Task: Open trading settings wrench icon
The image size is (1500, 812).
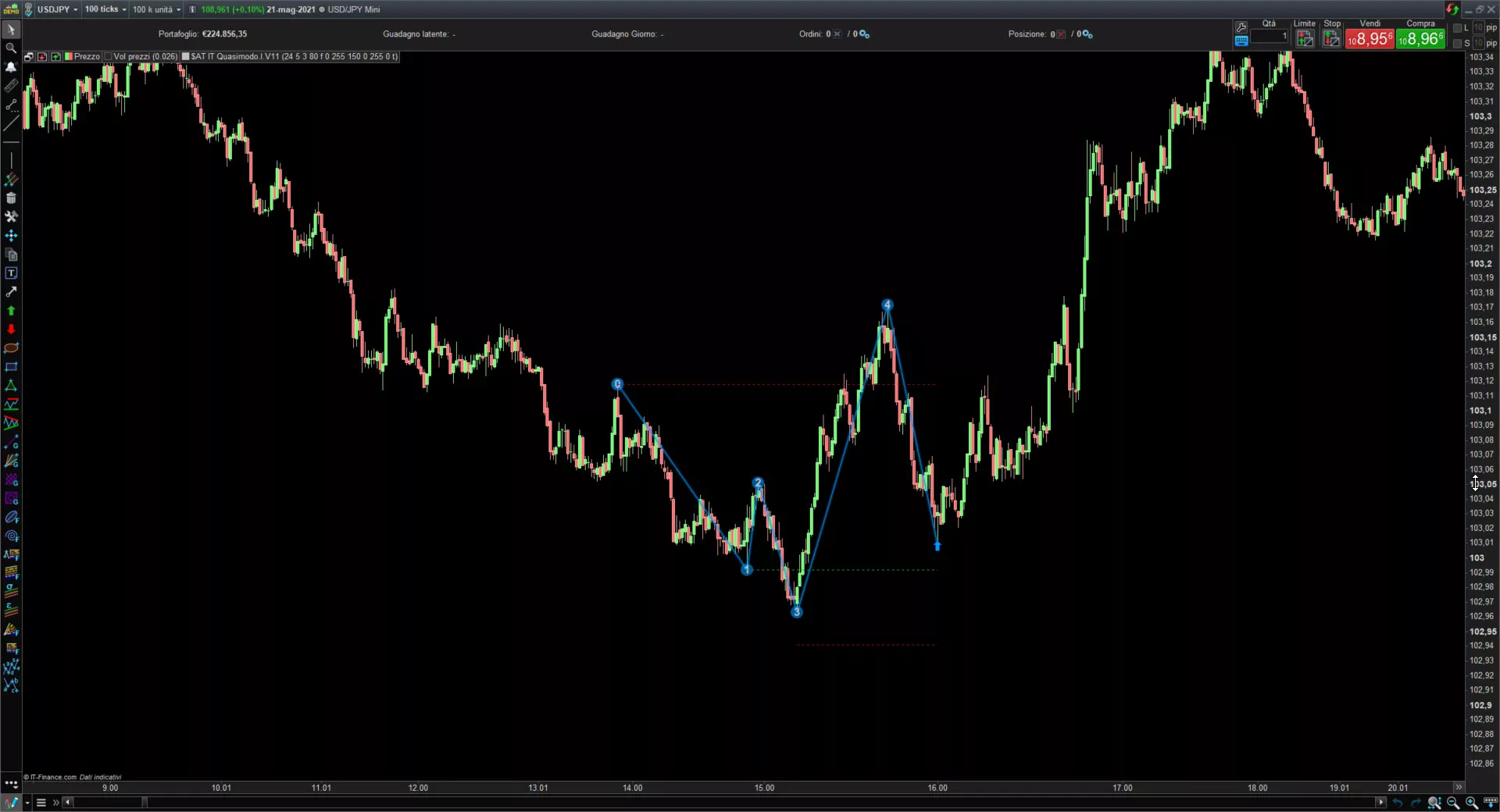Action: pyautogui.click(x=1241, y=27)
